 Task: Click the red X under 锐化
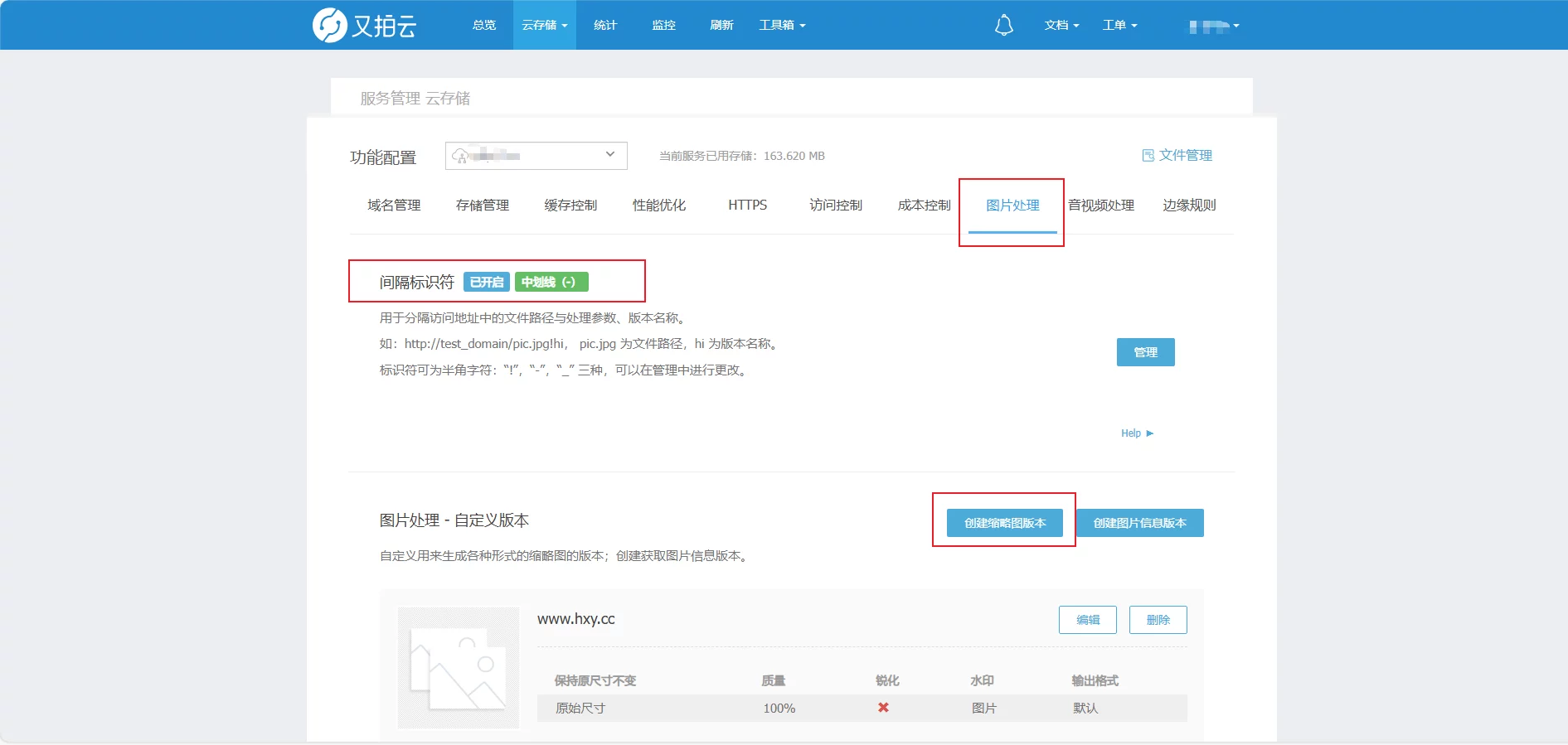883,708
